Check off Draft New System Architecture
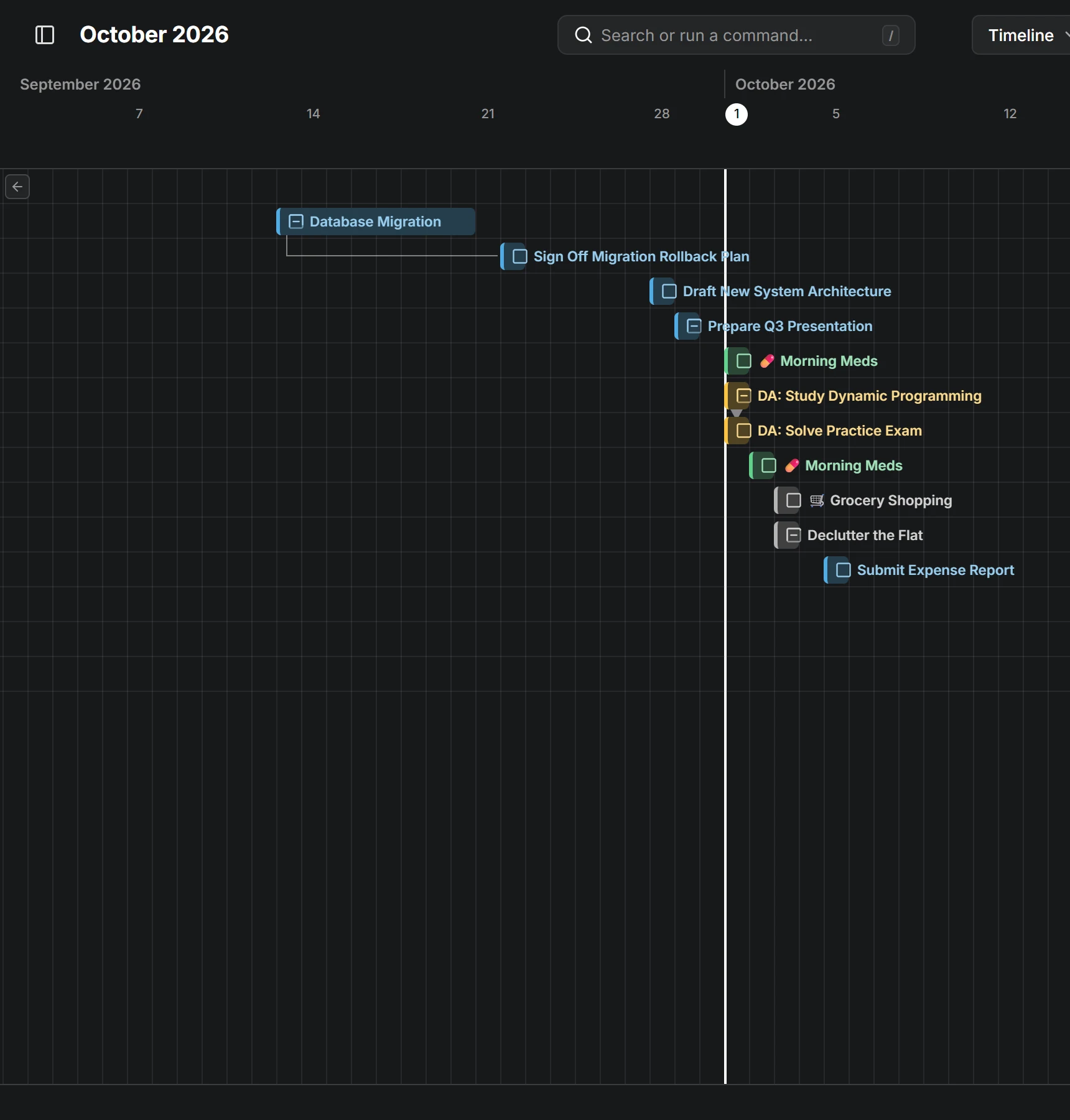Viewport: 1070px width, 1120px height. [669, 291]
